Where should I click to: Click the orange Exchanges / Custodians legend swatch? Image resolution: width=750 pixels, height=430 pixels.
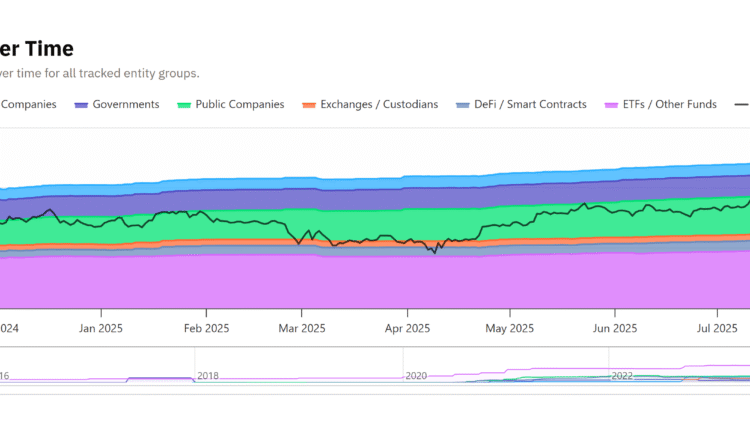[x=309, y=104]
